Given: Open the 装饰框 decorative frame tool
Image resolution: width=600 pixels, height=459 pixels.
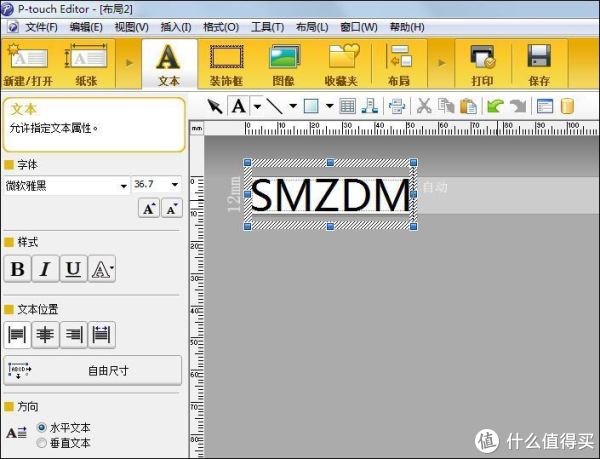Looking at the screenshot, I should coord(227,64).
